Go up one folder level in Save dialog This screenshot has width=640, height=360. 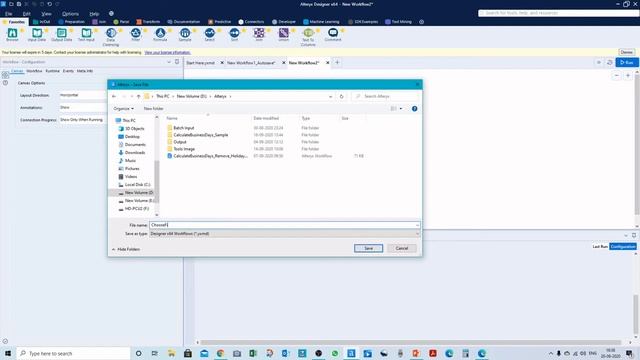point(138,96)
